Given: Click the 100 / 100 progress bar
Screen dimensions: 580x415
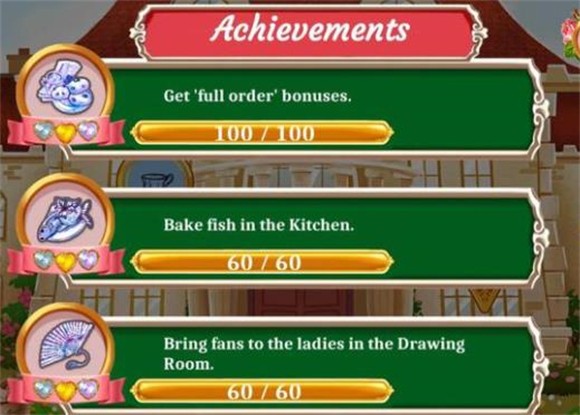Looking at the screenshot, I should click(262, 132).
